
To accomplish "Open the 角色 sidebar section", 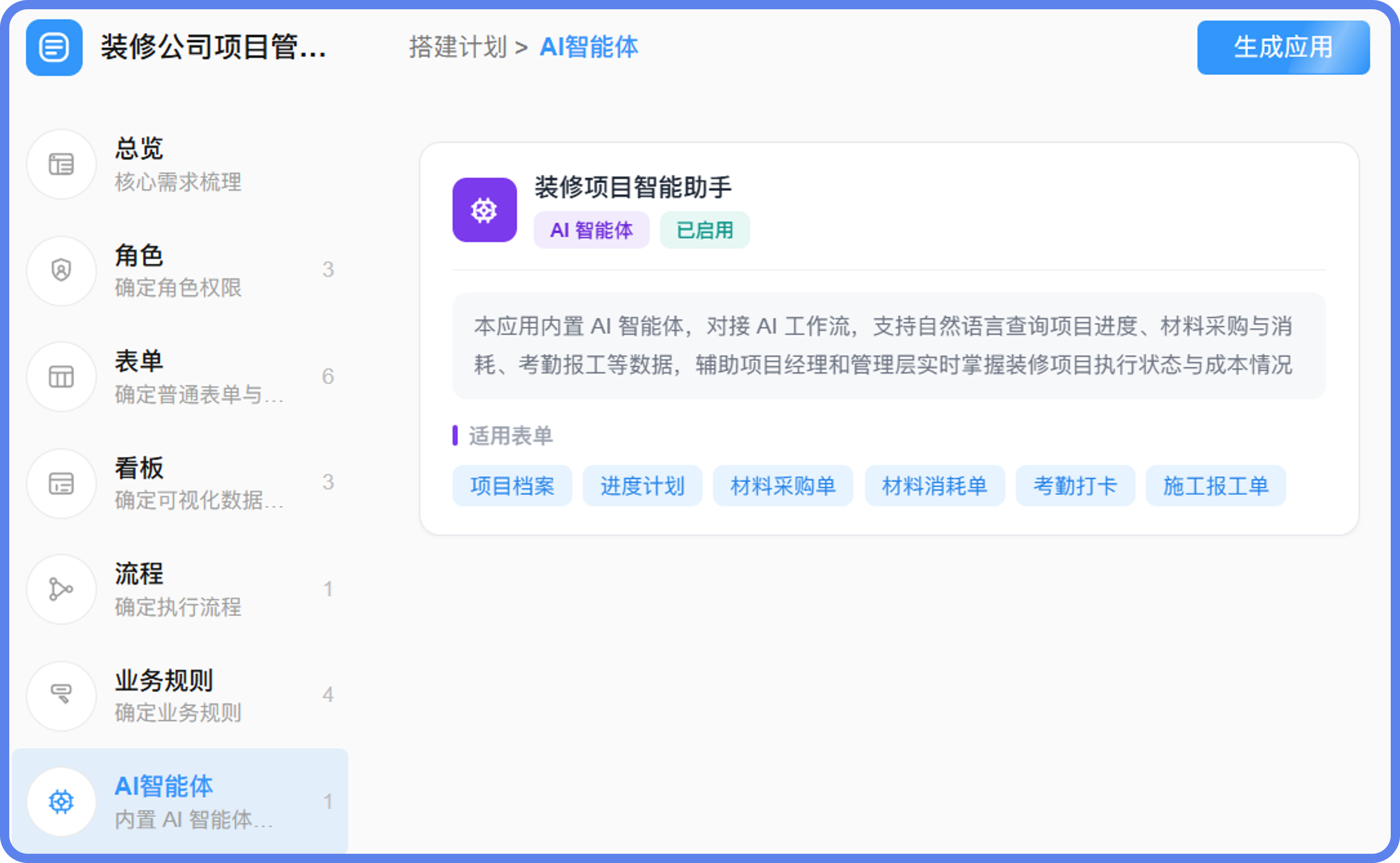I will [x=180, y=271].
